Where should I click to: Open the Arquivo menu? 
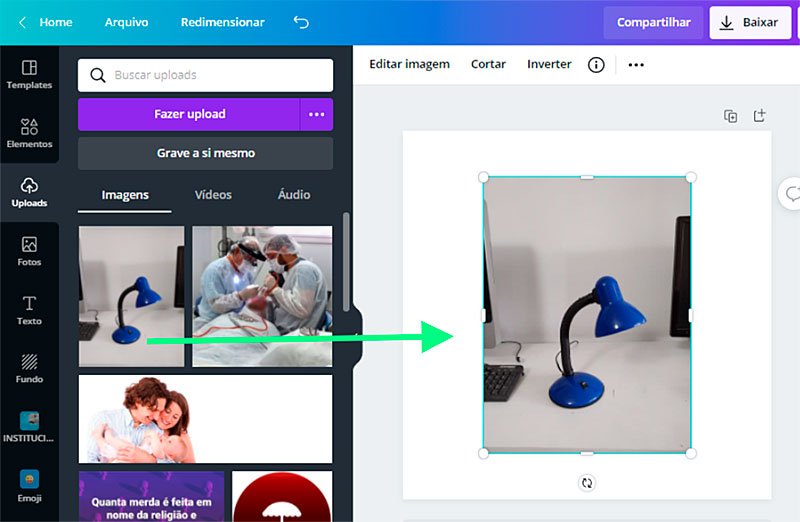pyautogui.click(x=127, y=22)
